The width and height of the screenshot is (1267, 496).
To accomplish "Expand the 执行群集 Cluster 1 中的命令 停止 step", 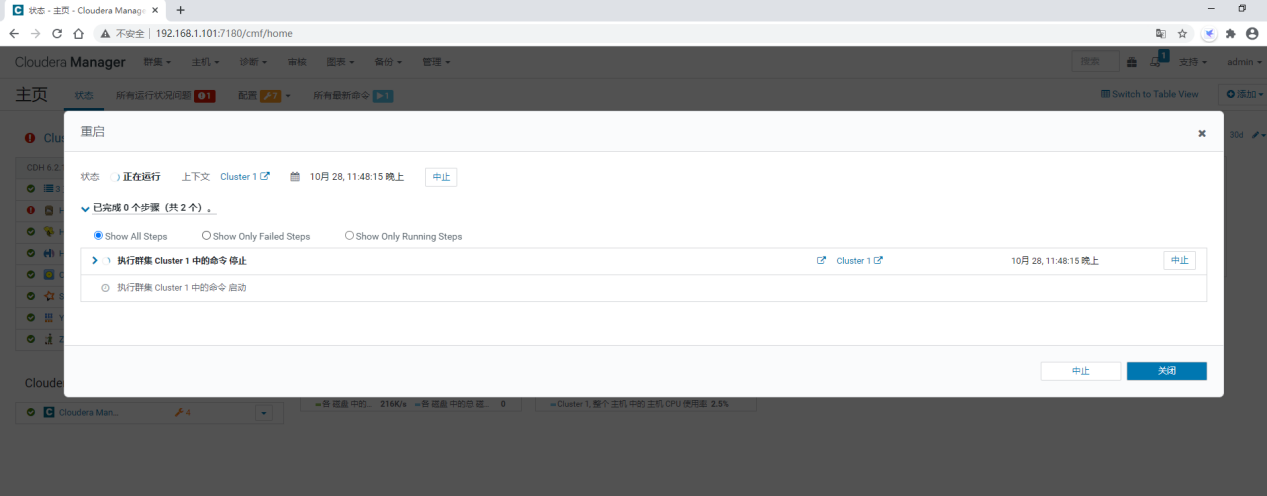I will pos(94,261).
